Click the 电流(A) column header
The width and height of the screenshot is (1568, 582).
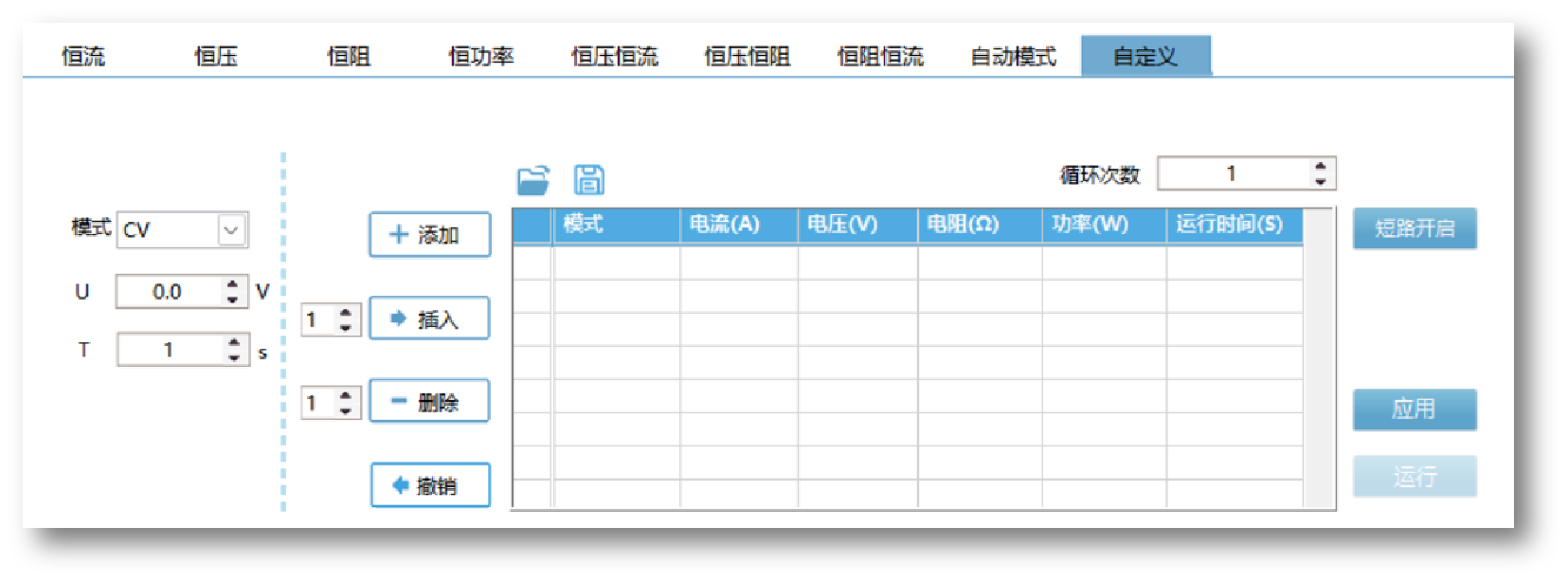pyautogui.click(x=739, y=226)
